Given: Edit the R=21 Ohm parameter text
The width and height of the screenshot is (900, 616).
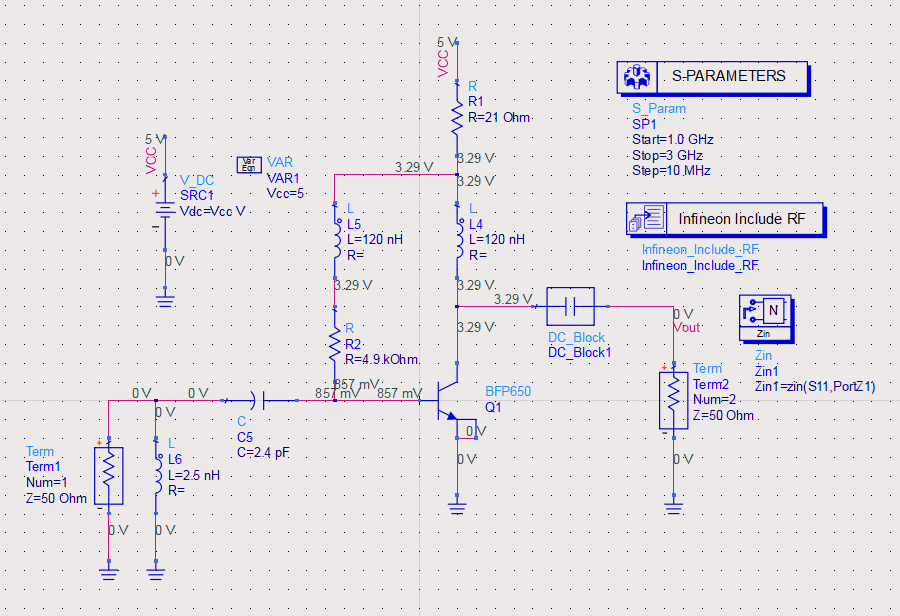Looking at the screenshot, I should pyautogui.click(x=499, y=117).
